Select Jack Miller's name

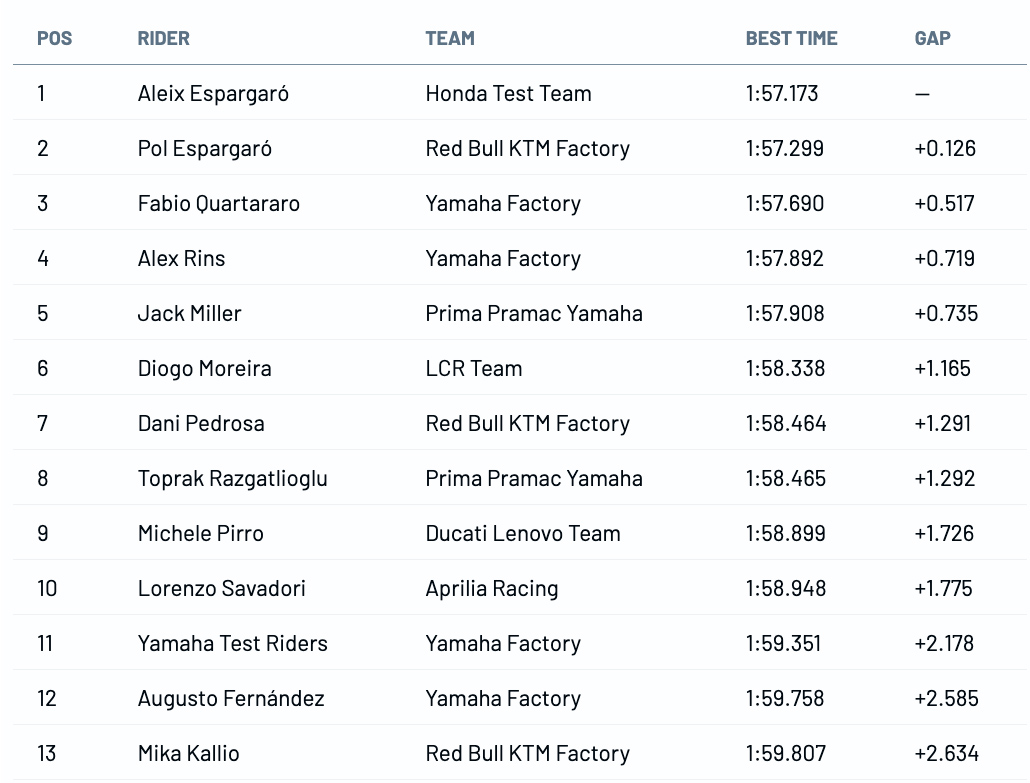189,314
